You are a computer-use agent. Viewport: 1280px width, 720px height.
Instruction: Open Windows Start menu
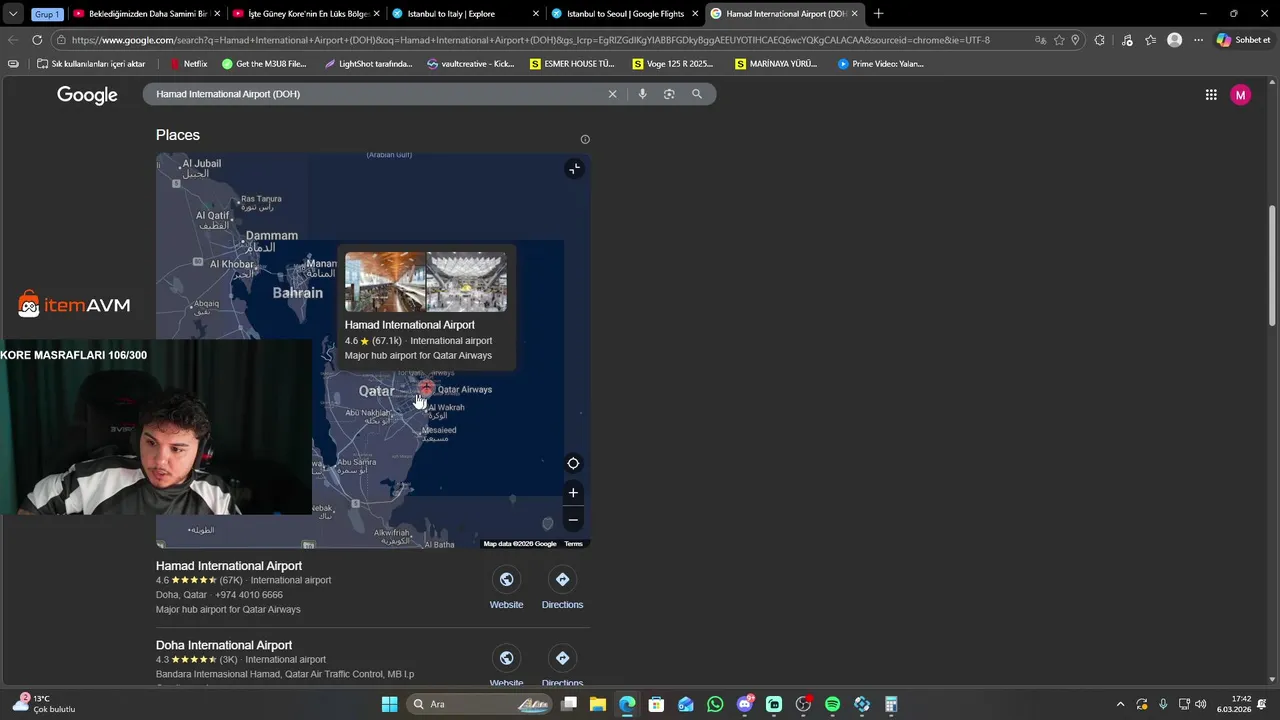389,704
